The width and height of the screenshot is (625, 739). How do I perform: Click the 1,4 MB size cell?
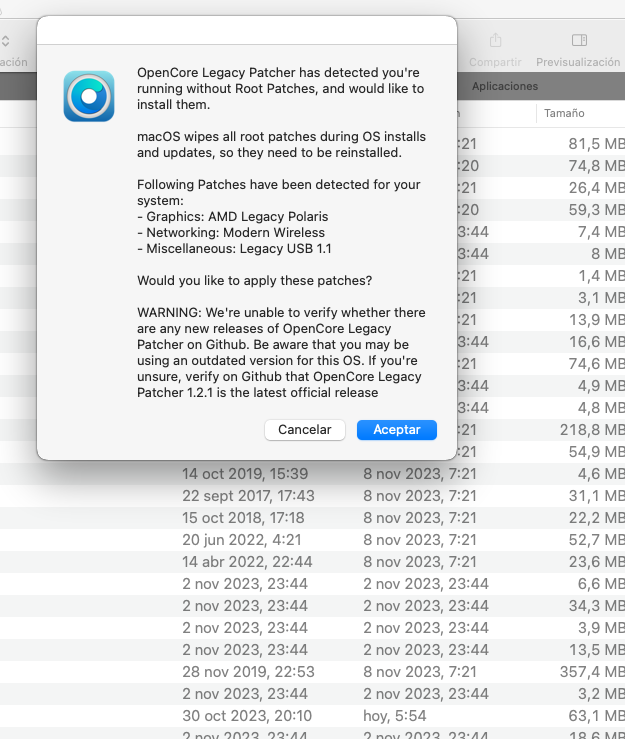point(601,276)
